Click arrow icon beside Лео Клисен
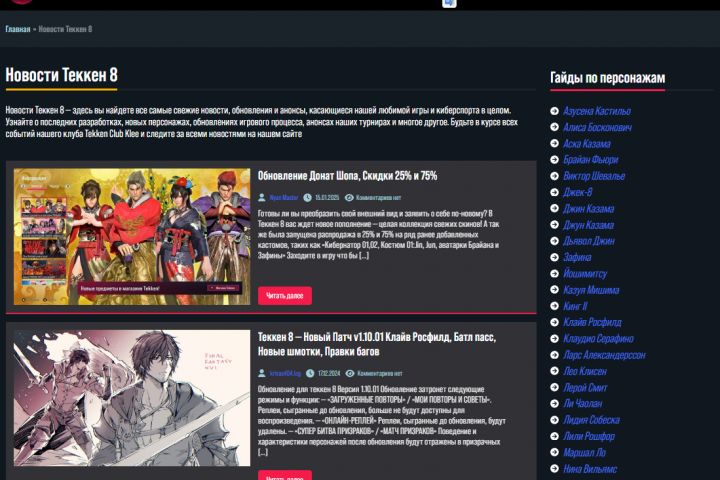Viewport: 720px width, 480px height. point(554,371)
